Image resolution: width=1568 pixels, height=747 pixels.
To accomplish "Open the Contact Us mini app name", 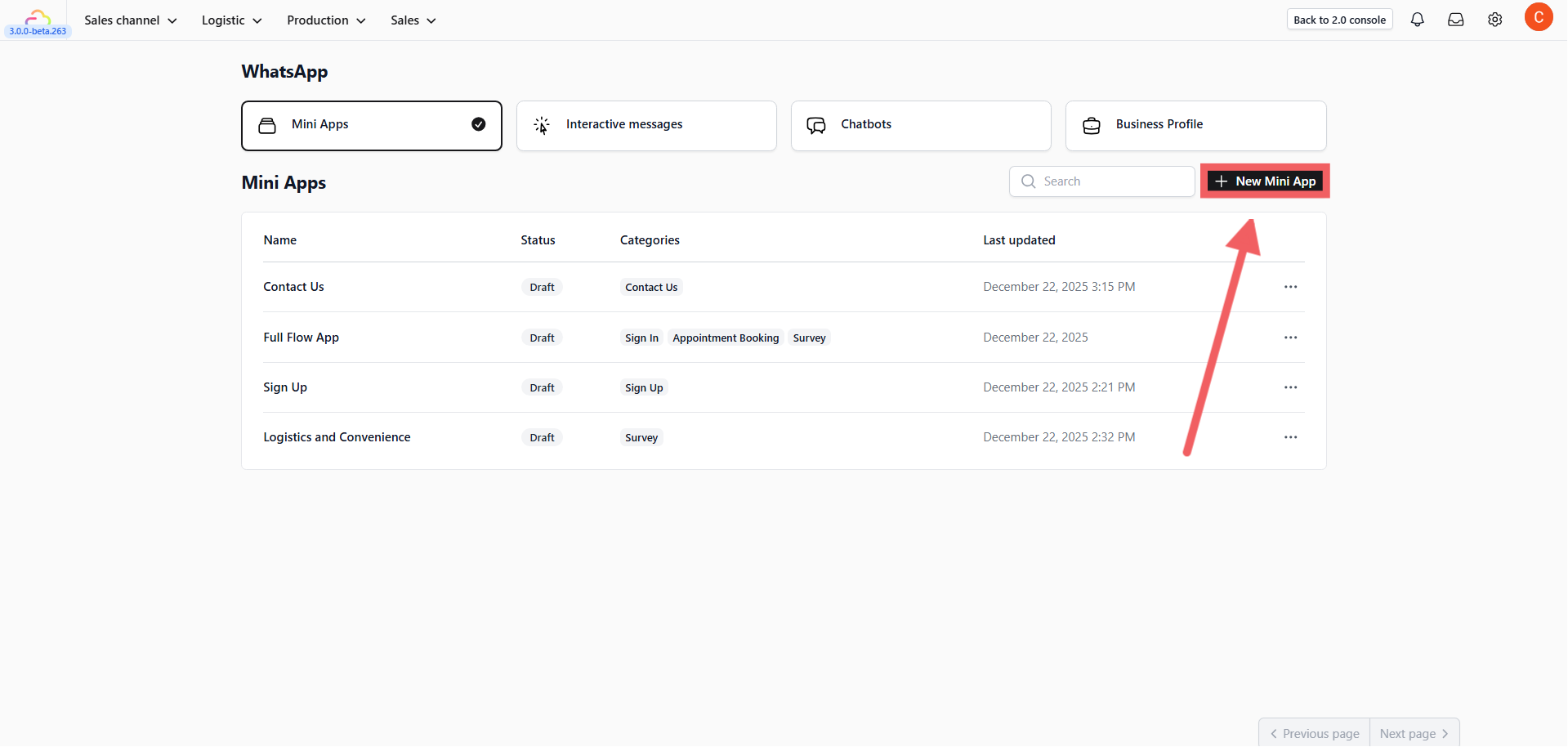I will click(293, 287).
